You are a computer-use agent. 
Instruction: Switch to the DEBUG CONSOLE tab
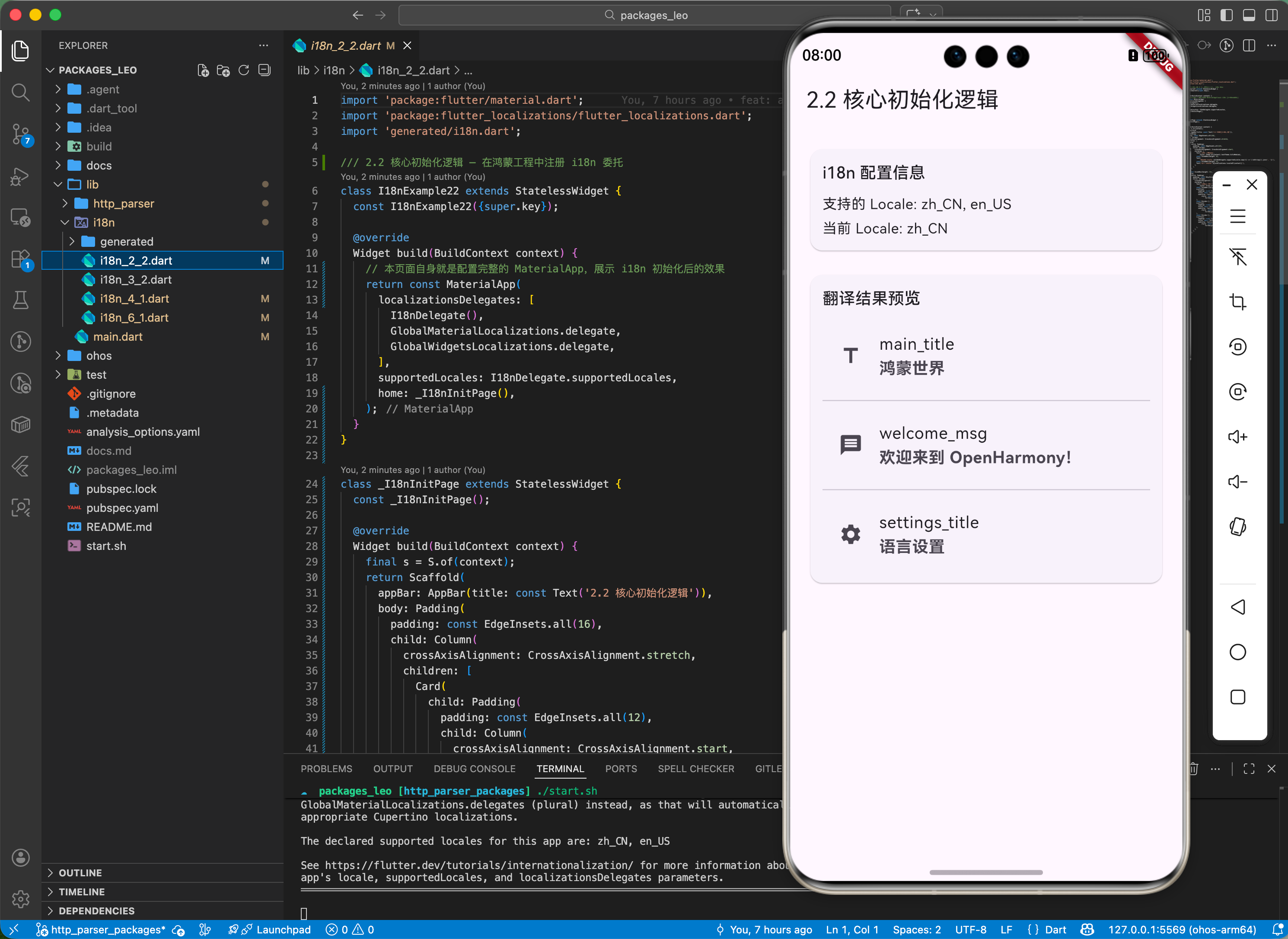pyautogui.click(x=475, y=769)
